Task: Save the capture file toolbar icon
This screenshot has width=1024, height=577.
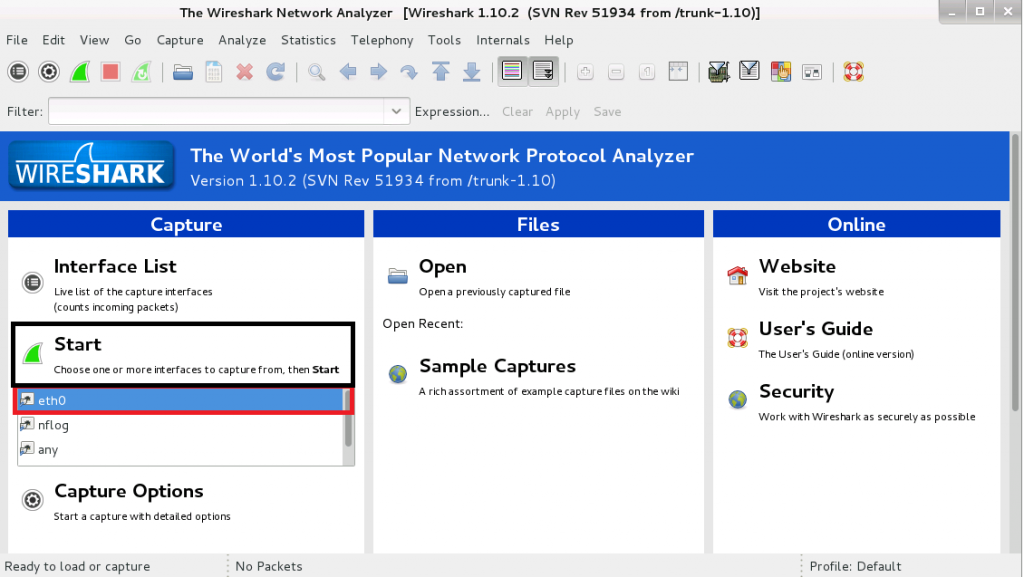Action: point(214,72)
